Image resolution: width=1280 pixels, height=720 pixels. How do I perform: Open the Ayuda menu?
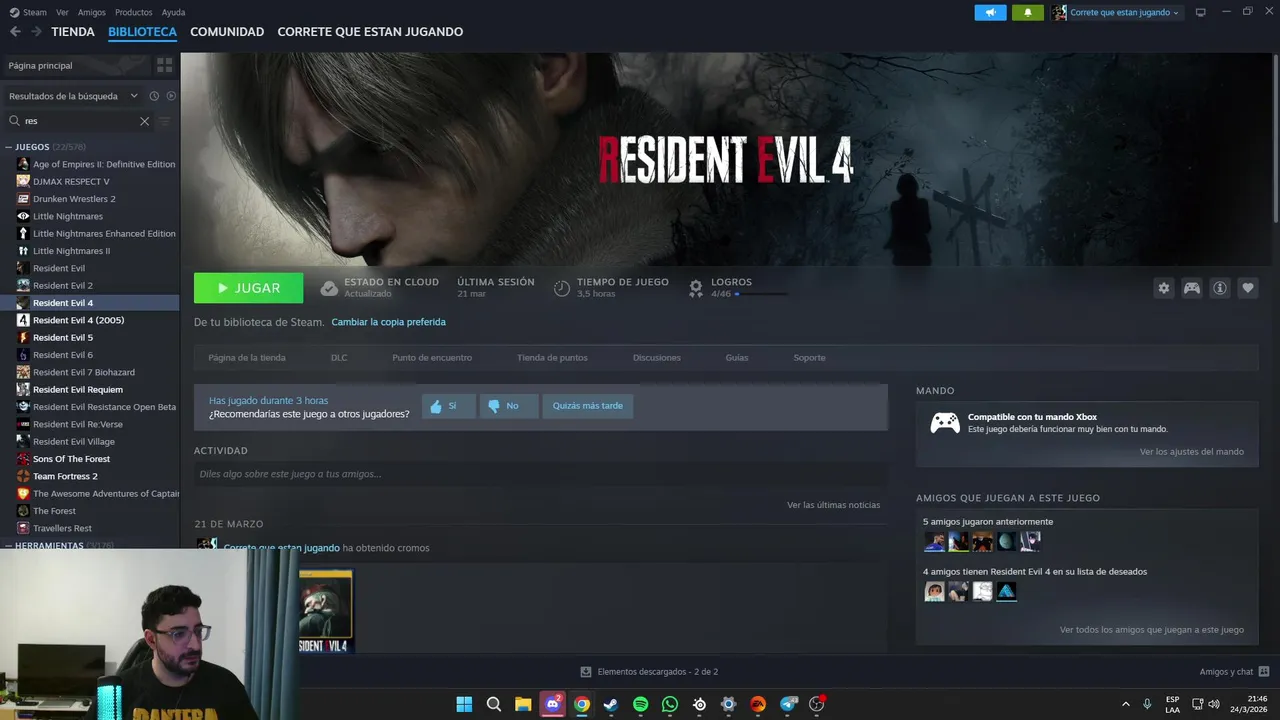(173, 12)
